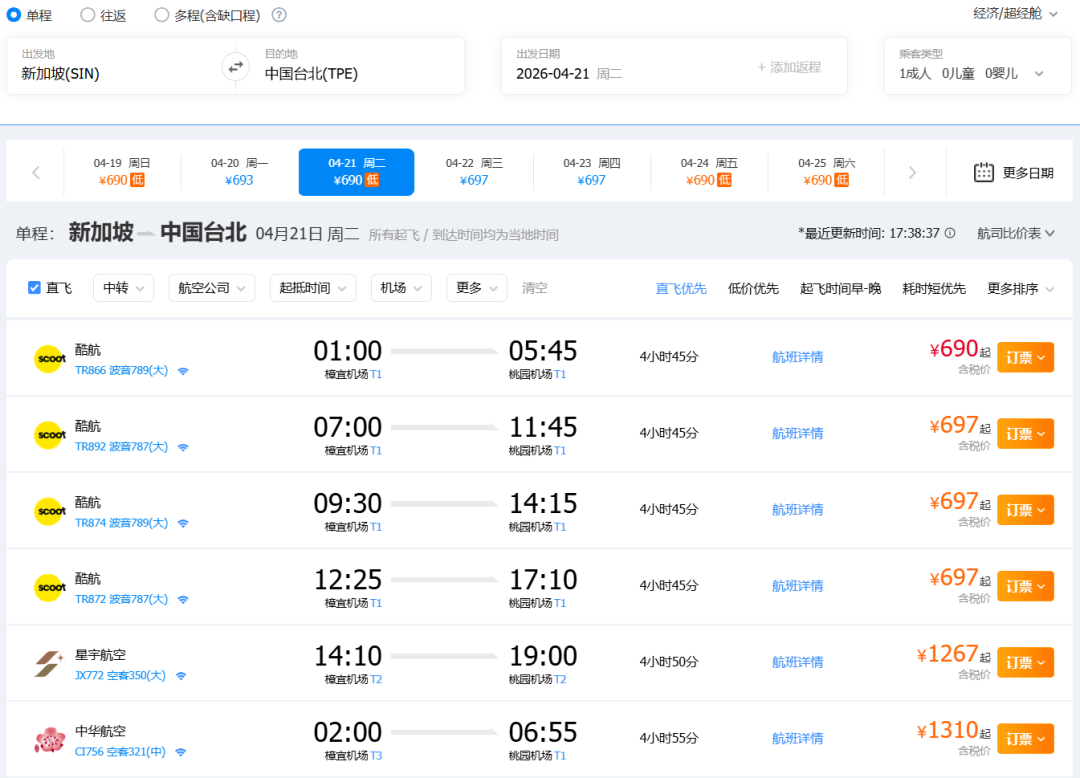Click next dates arrow in date strip
The height and width of the screenshot is (778, 1080).
pyautogui.click(x=911, y=172)
